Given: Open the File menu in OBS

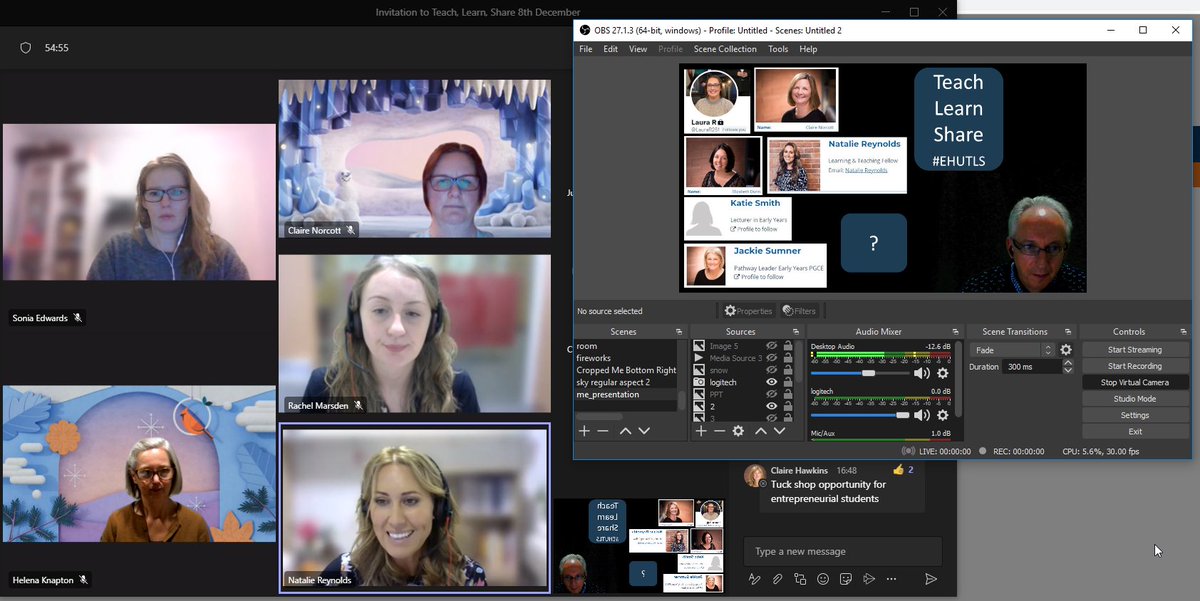Looking at the screenshot, I should click(586, 49).
